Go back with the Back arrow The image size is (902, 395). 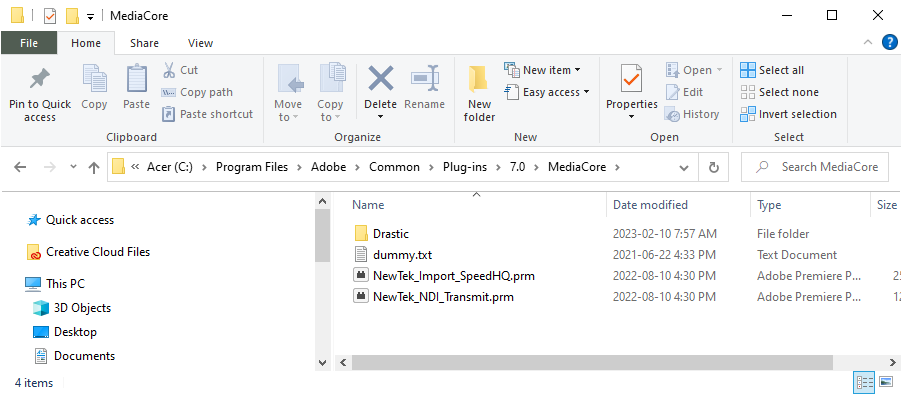20,167
